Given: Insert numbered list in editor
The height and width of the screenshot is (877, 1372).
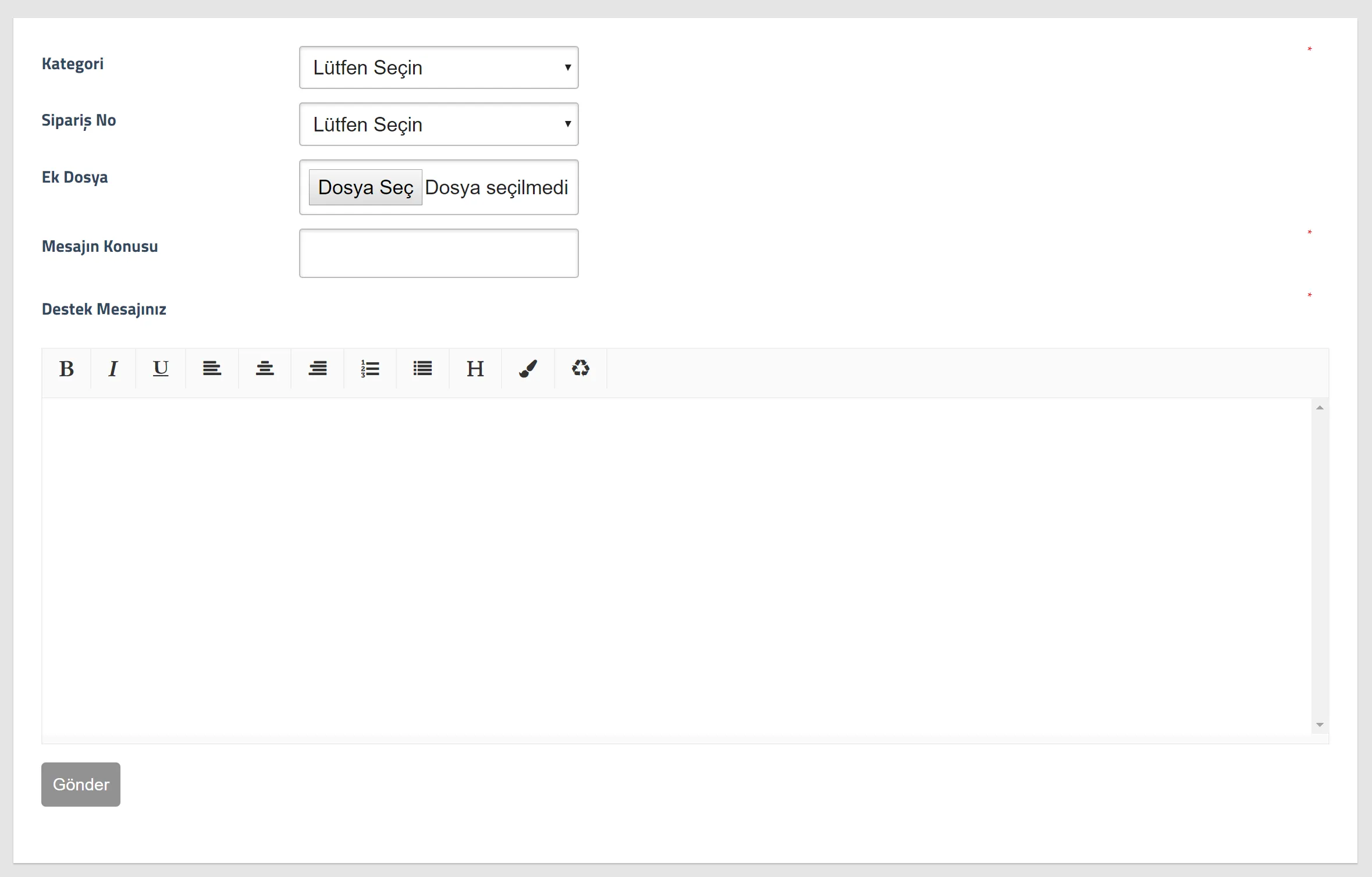Looking at the screenshot, I should 370,369.
